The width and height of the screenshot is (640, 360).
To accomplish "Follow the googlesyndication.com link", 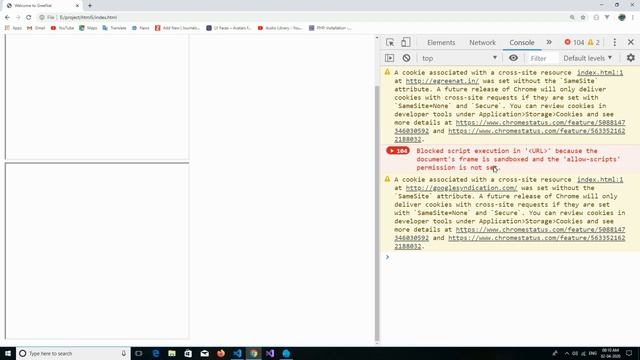I will pyautogui.click(x=461, y=188).
